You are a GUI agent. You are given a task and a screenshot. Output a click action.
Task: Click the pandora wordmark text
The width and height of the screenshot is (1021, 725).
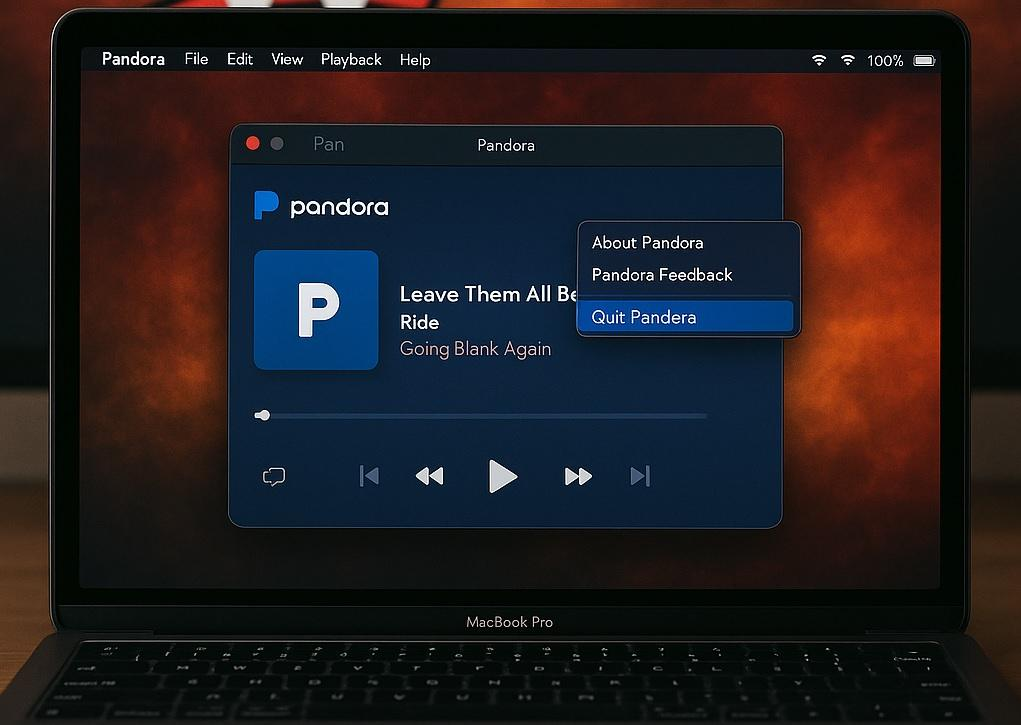click(x=339, y=208)
